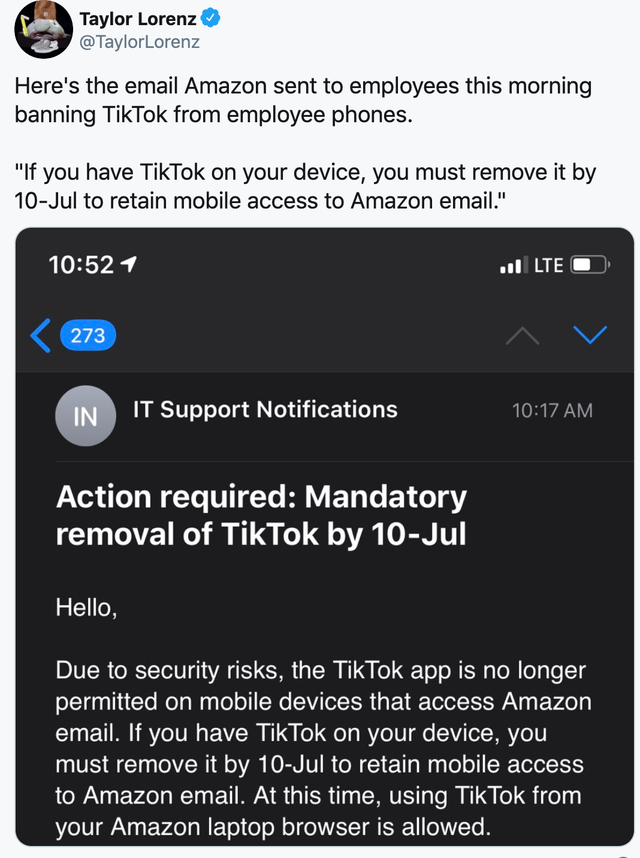Click the 10:17 AM email timestamp
Viewport: 640px width, 858px height.
coord(552,410)
